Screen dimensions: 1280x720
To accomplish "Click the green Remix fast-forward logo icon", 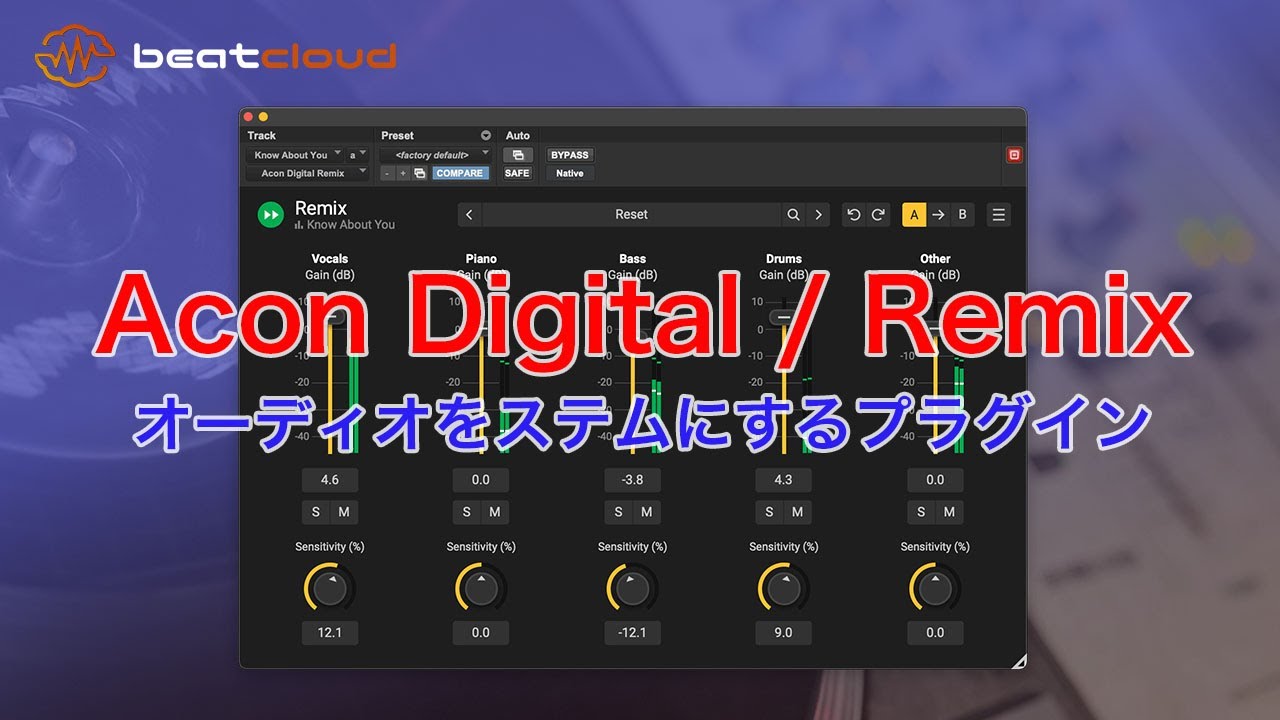I will coord(270,215).
